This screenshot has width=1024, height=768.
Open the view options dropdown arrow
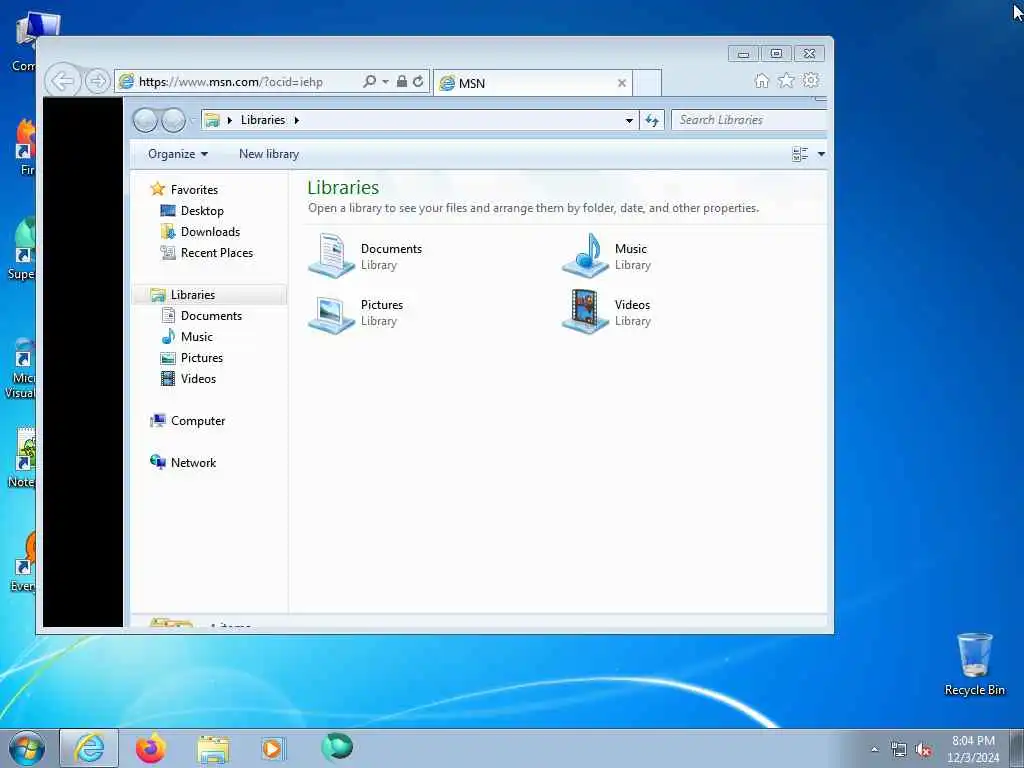821,154
